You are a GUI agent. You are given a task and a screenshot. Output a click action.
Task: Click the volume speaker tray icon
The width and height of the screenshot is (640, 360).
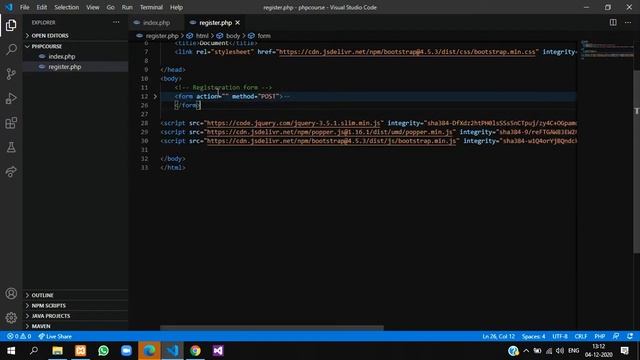(560, 351)
